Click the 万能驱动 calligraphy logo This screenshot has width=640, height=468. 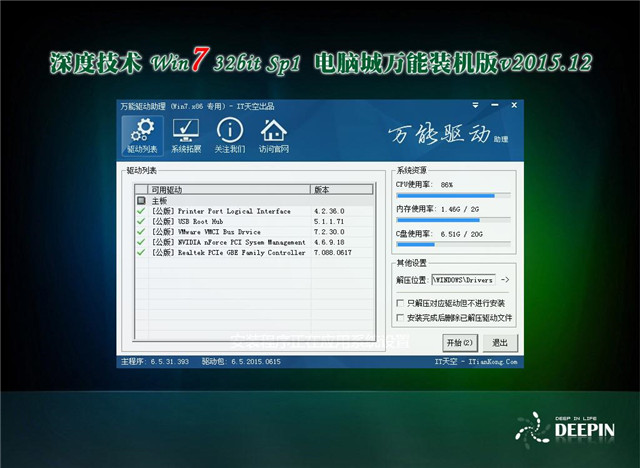click(439, 133)
